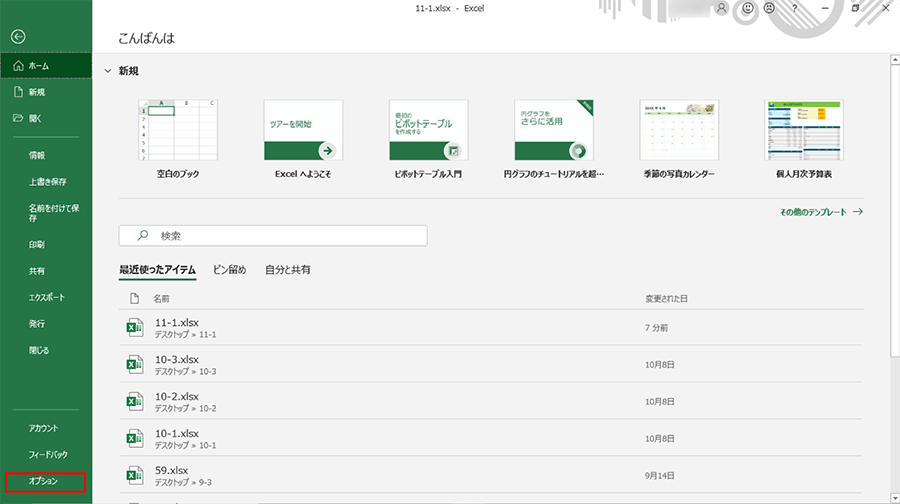Click the user account icon in title bar
The image size is (900, 504).
(x=721, y=8)
